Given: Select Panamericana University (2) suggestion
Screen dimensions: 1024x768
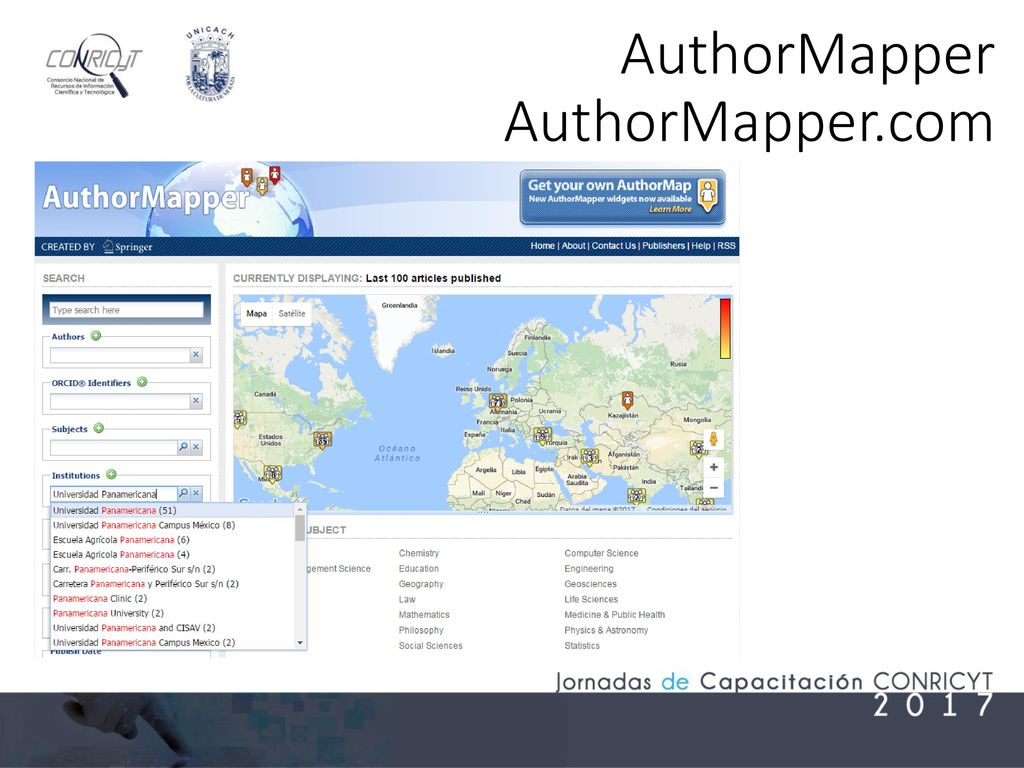Looking at the screenshot, I should [x=172, y=613].
